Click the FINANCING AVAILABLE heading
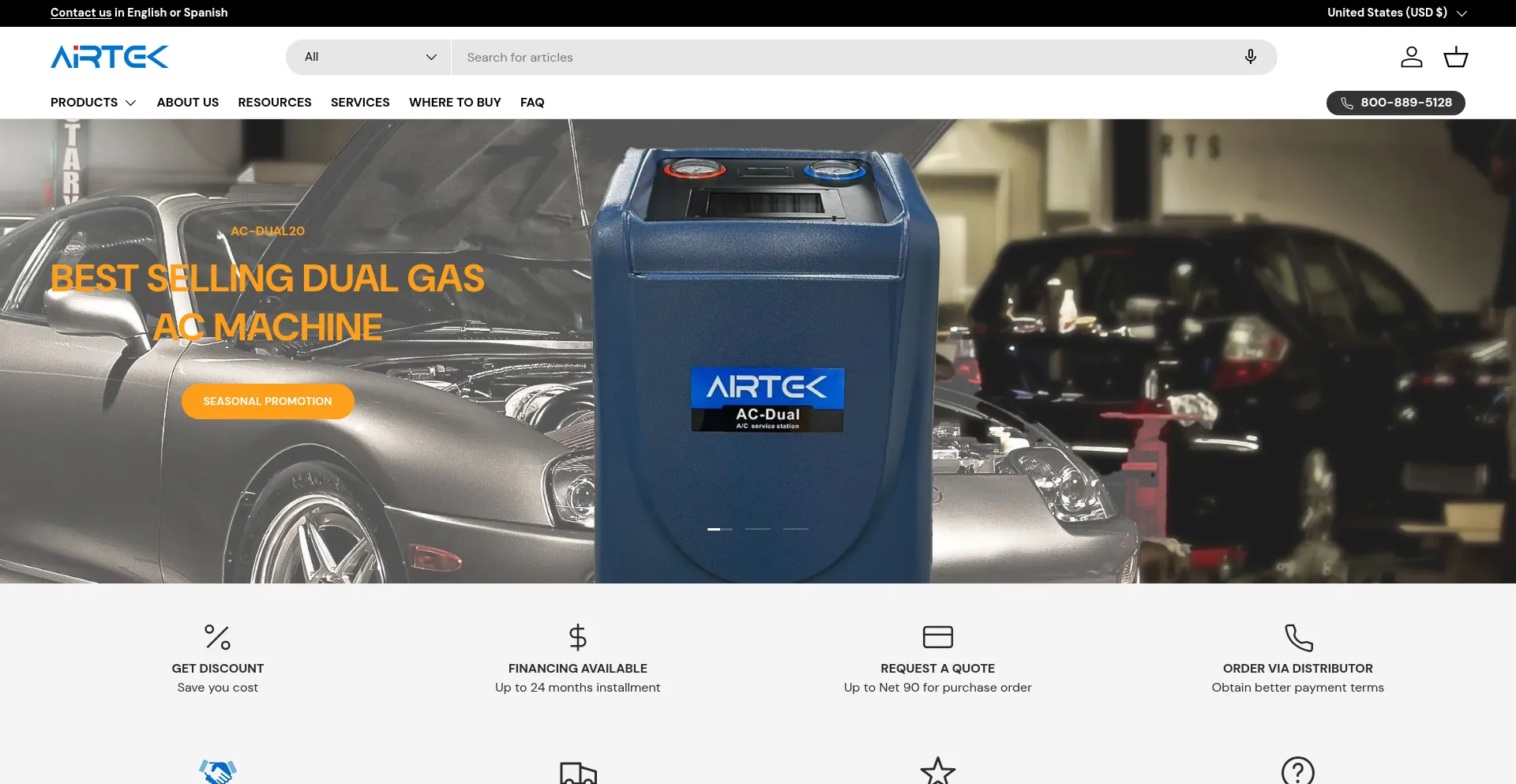The height and width of the screenshot is (784, 1516). point(578,668)
